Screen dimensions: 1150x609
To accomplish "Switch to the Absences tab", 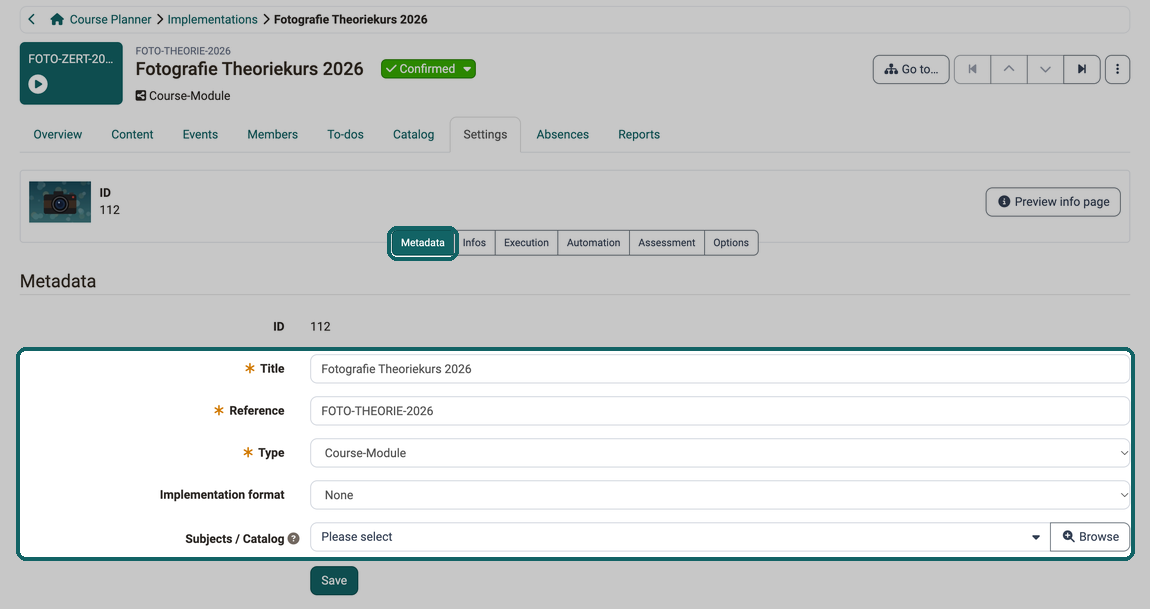I will click(x=563, y=134).
